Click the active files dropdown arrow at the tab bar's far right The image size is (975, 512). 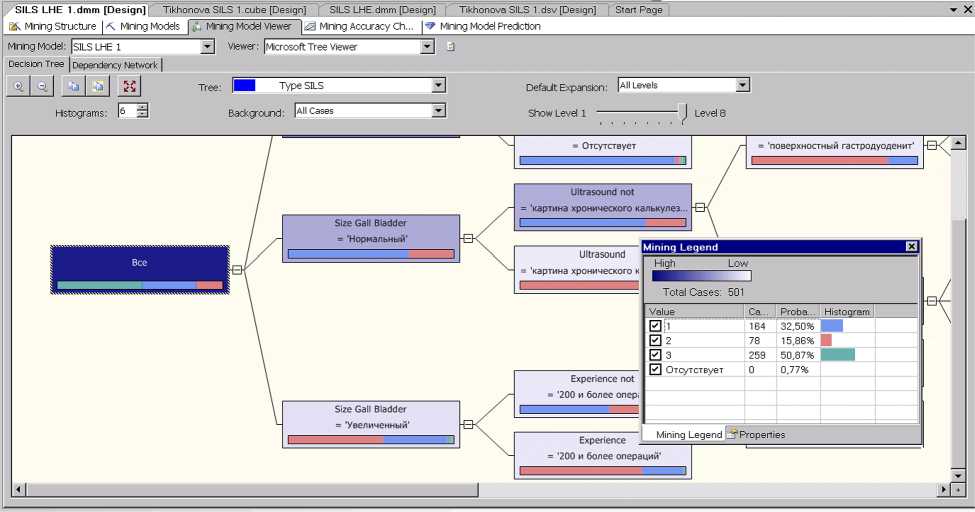click(954, 10)
